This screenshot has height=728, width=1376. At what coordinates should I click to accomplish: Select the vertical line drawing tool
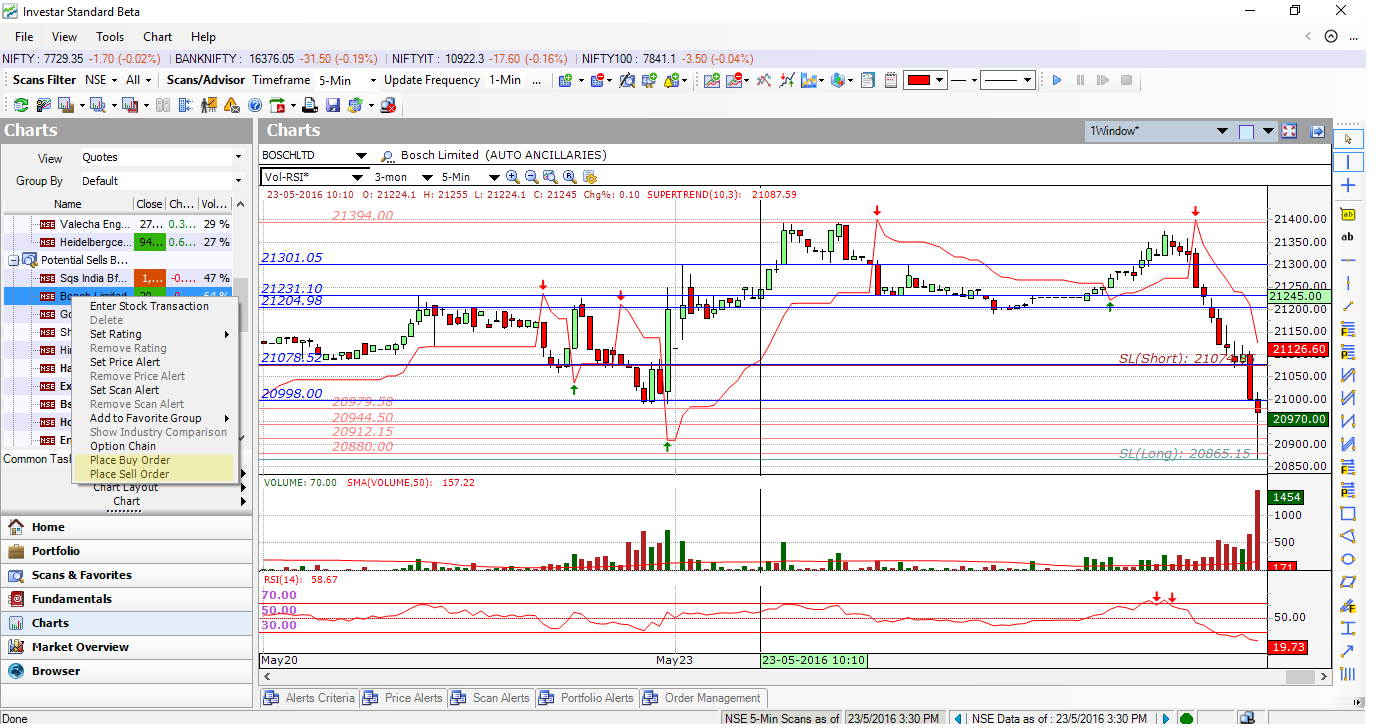1348,162
